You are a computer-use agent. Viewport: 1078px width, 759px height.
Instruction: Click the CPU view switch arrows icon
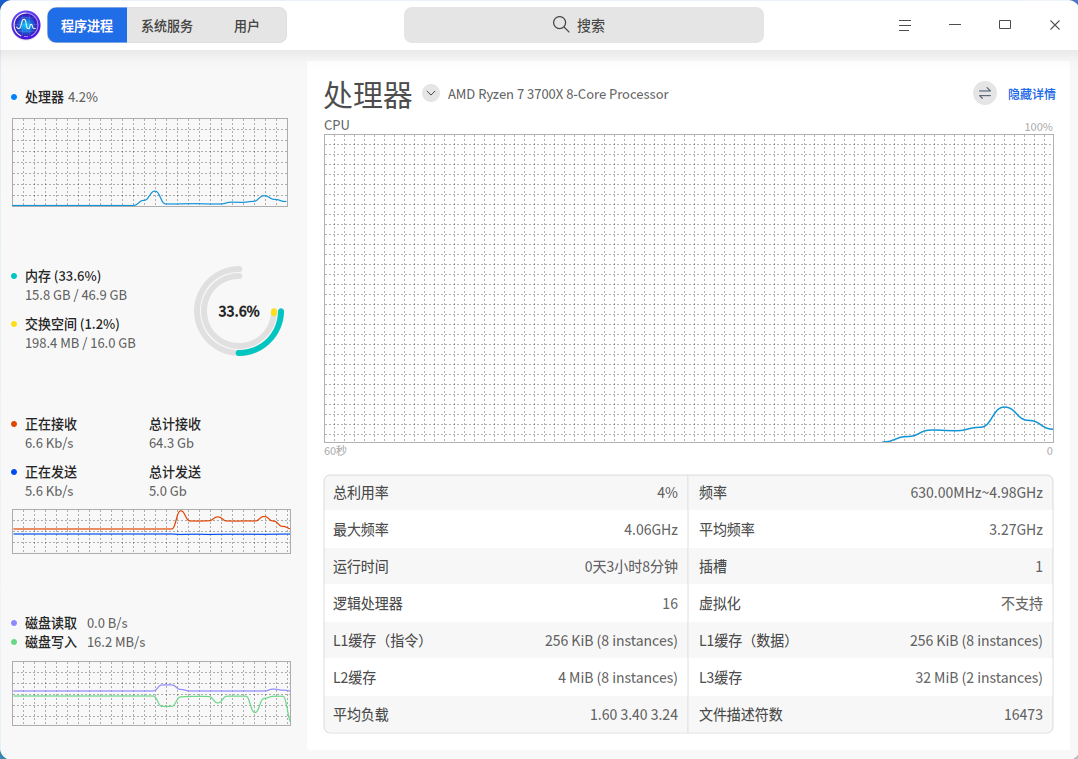coord(984,94)
